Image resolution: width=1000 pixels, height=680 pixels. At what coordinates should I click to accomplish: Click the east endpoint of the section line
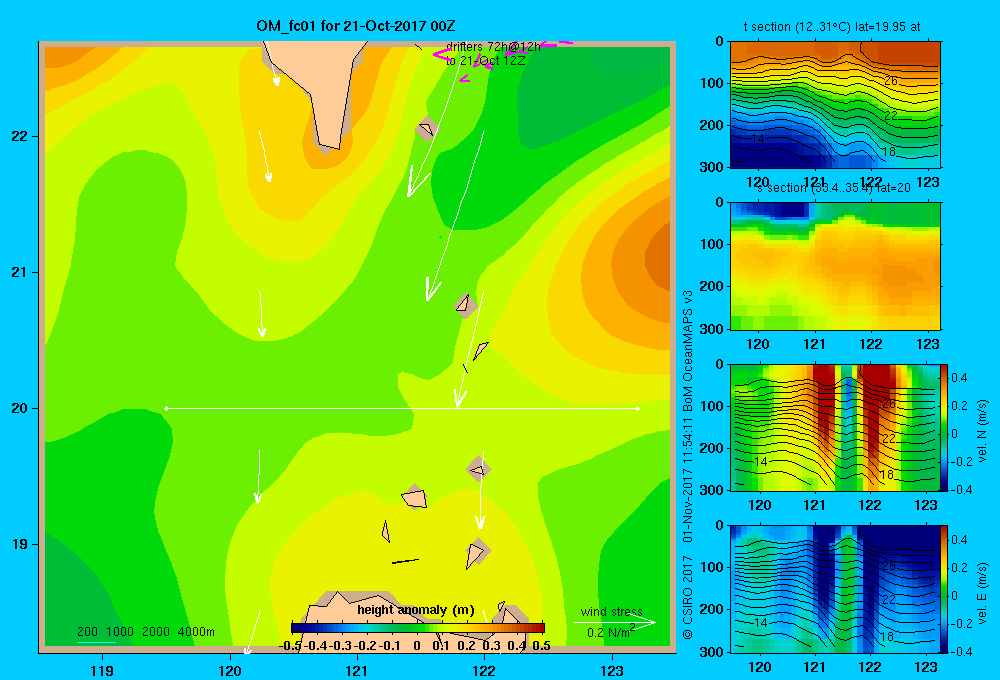638,408
